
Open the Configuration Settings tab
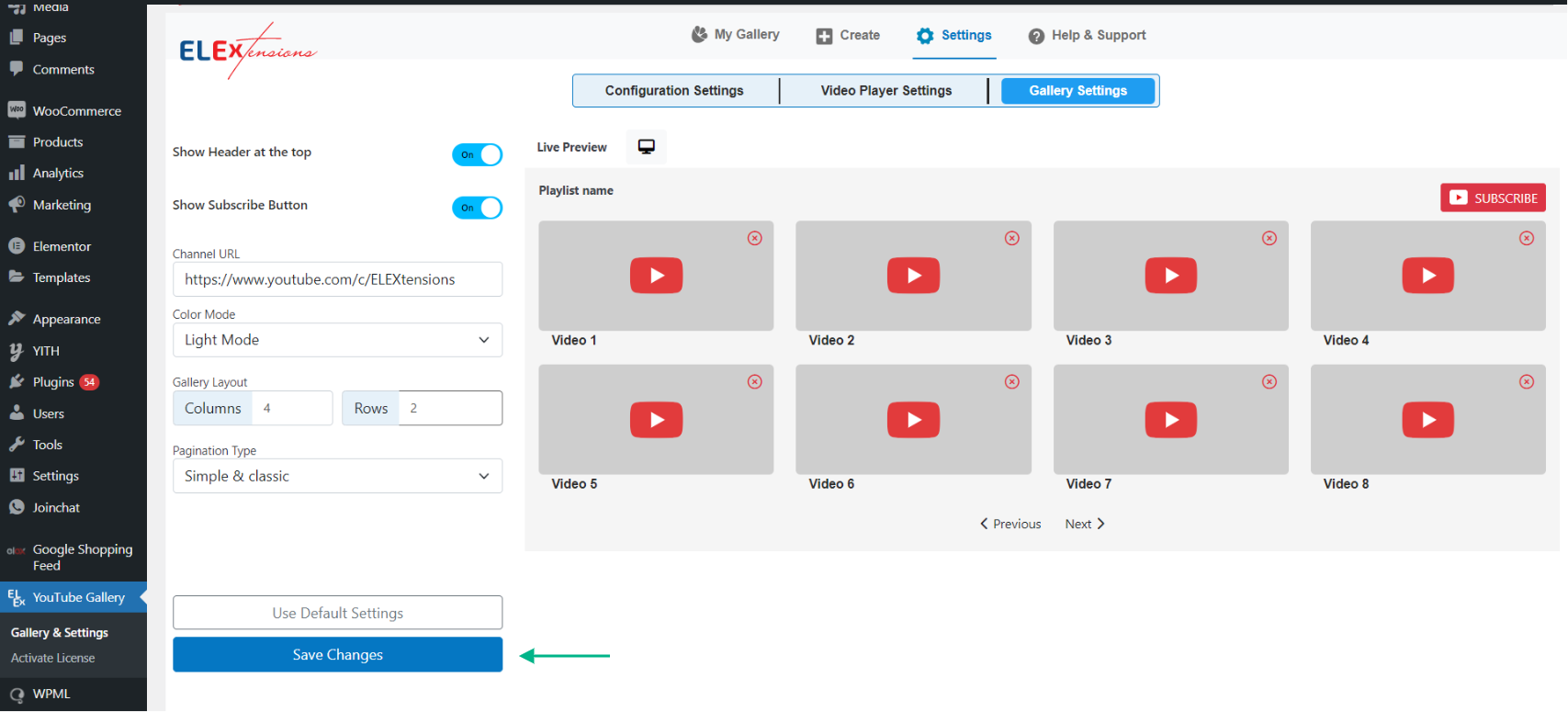tap(674, 91)
